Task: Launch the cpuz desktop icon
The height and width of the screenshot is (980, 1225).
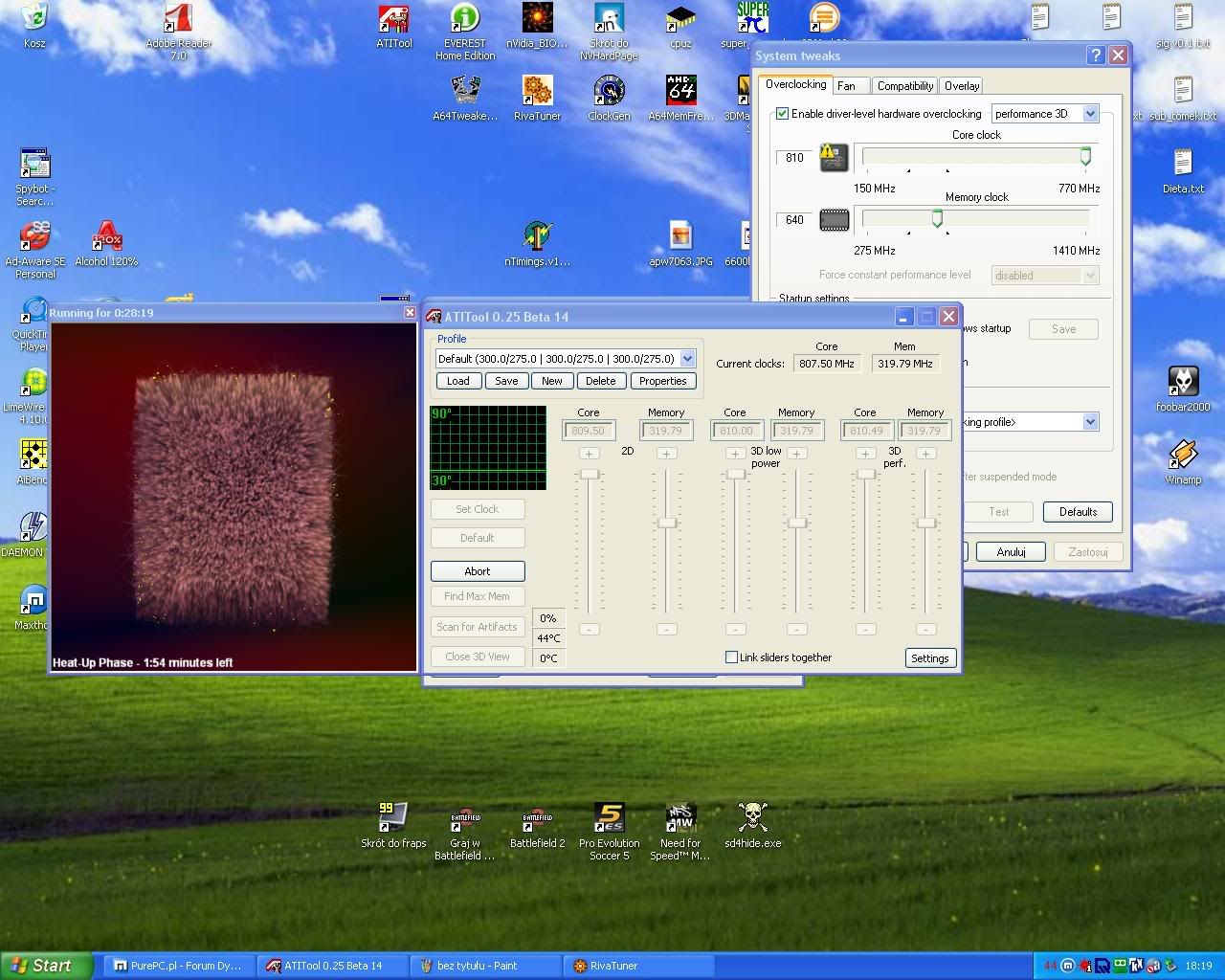Action: click(x=680, y=26)
